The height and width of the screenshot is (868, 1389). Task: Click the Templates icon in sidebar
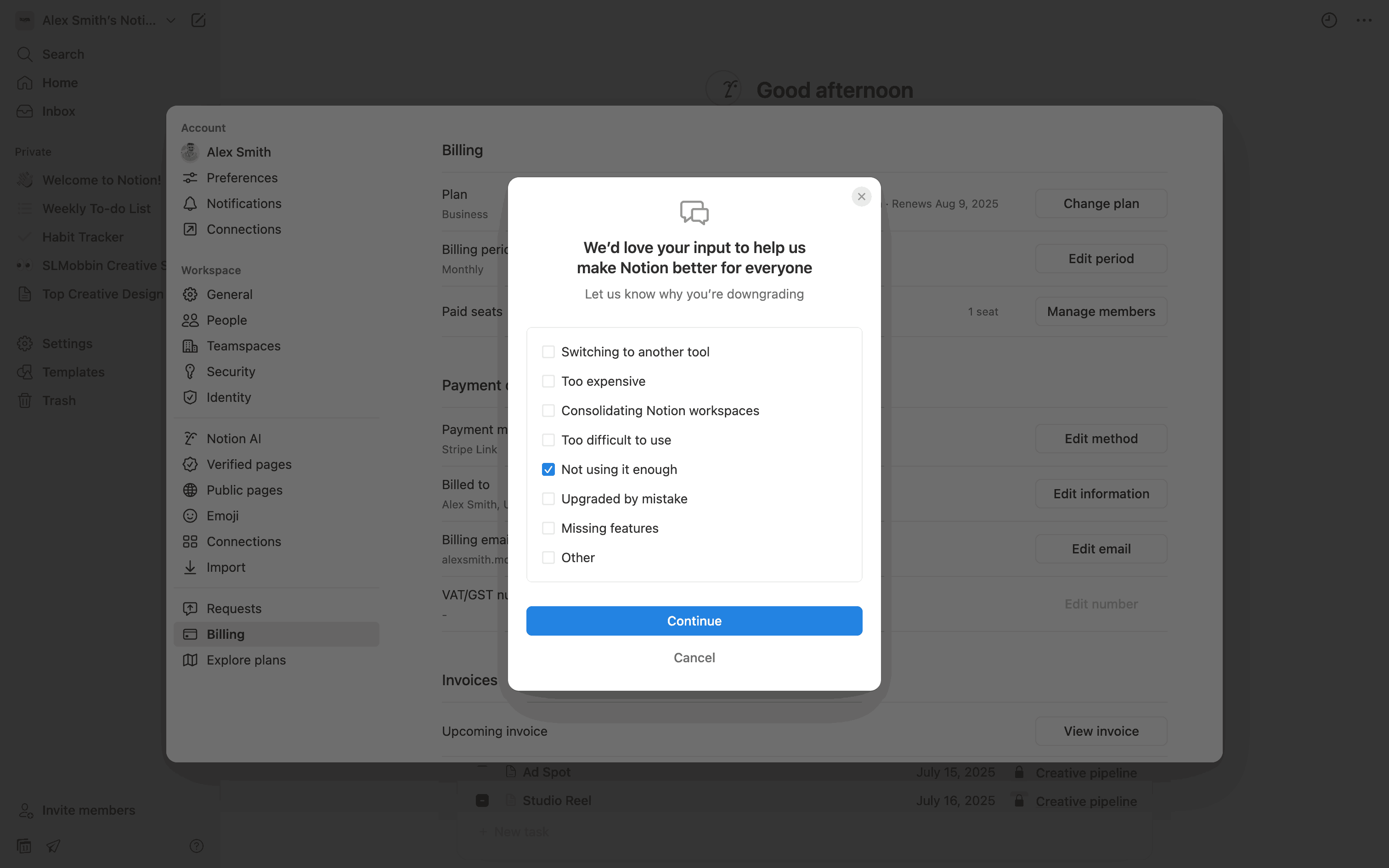coord(25,372)
